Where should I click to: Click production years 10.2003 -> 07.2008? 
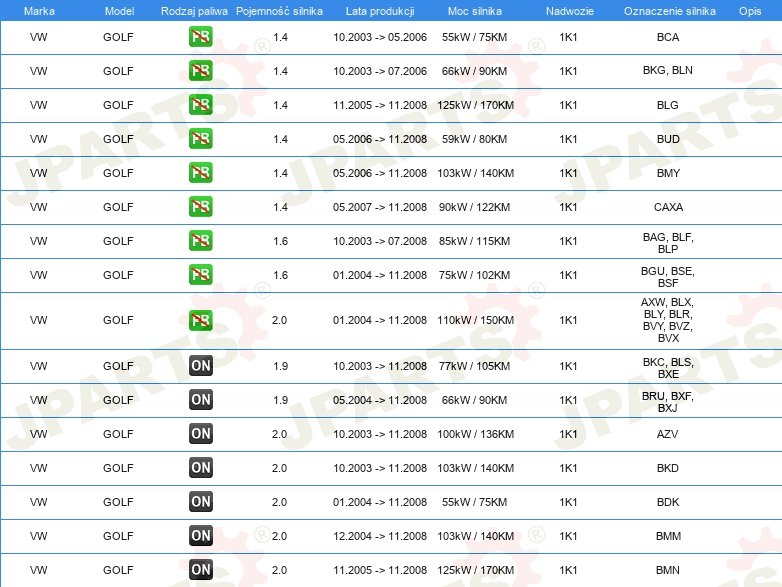pos(380,241)
